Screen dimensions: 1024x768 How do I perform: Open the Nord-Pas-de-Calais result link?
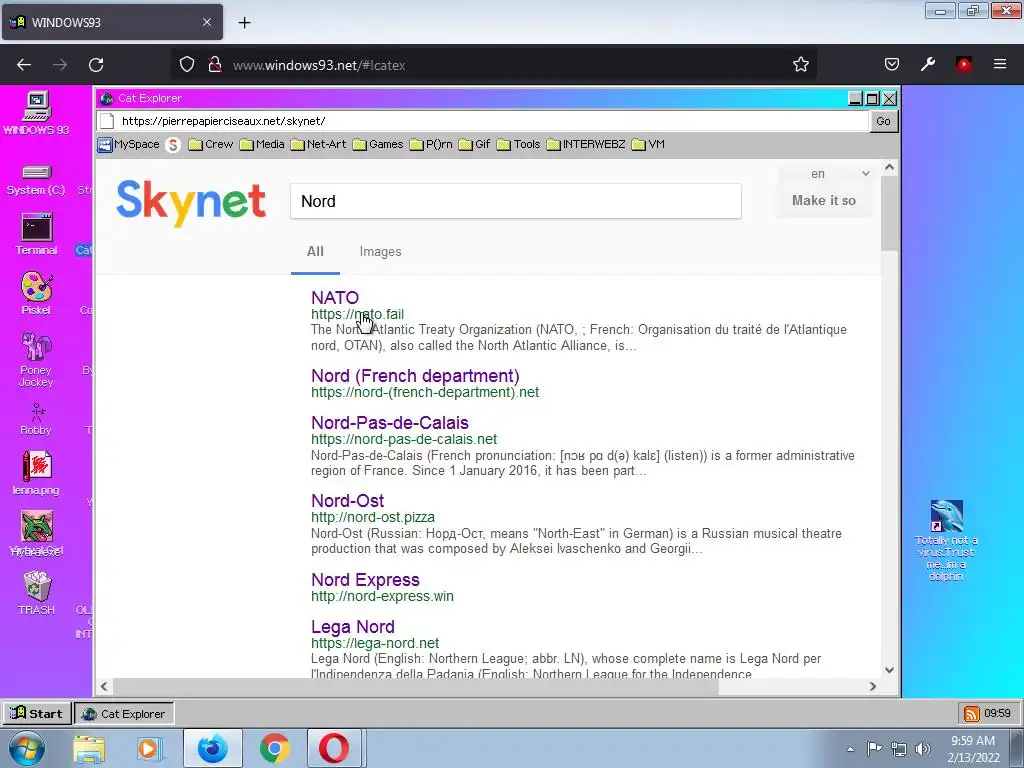click(390, 423)
